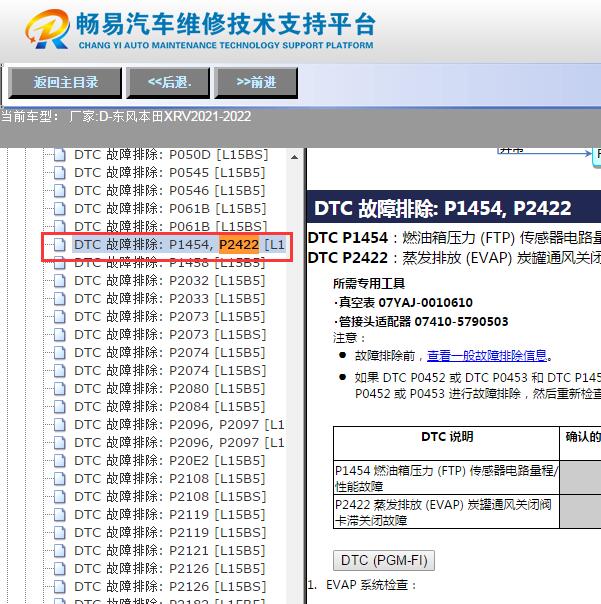This screenshot has height=604, width=601.
Task: Click the 真空表 07YAJ-0010610 text
Action: (403, 302)
